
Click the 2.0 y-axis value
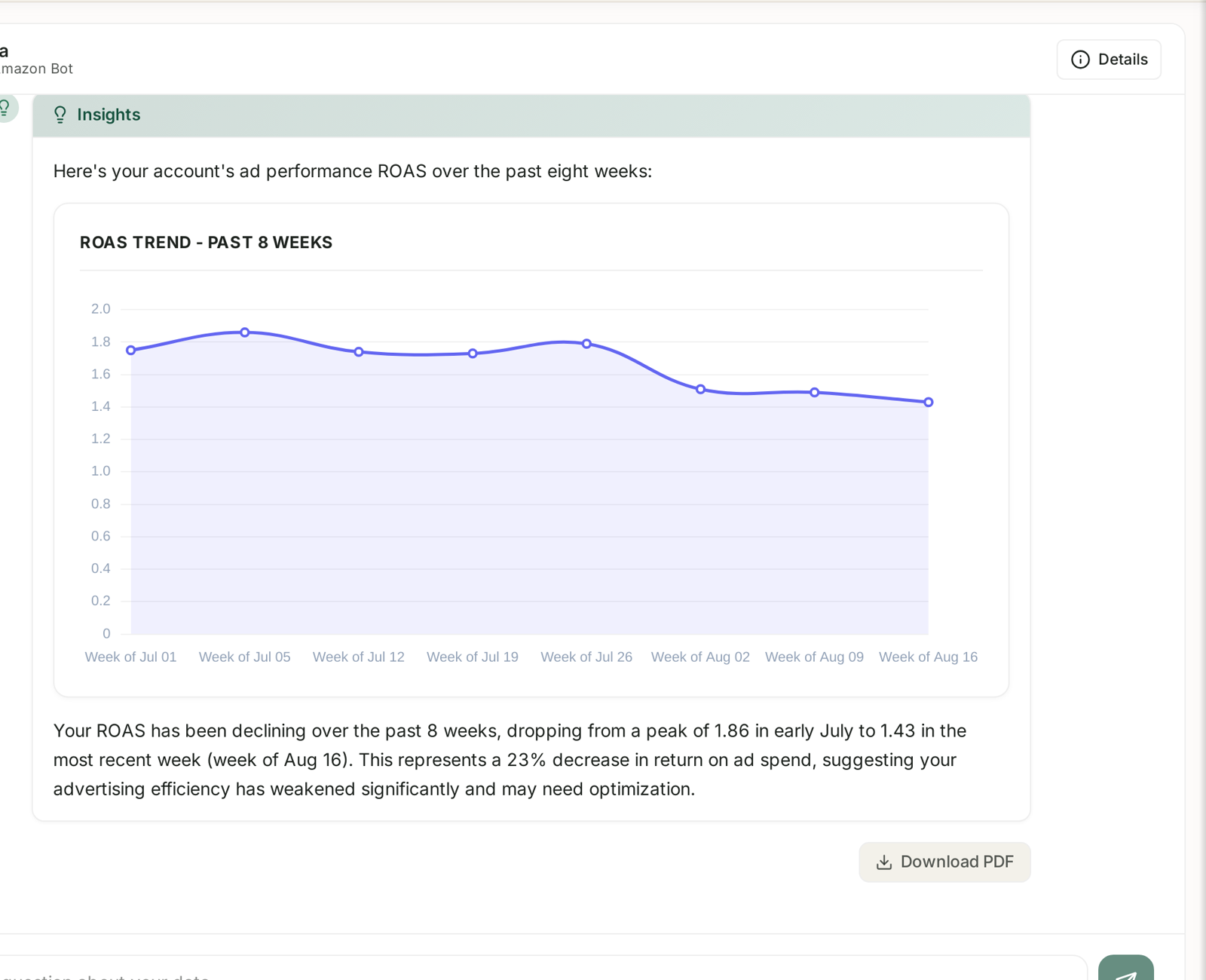pyautogui.click(x=101, y=309)
